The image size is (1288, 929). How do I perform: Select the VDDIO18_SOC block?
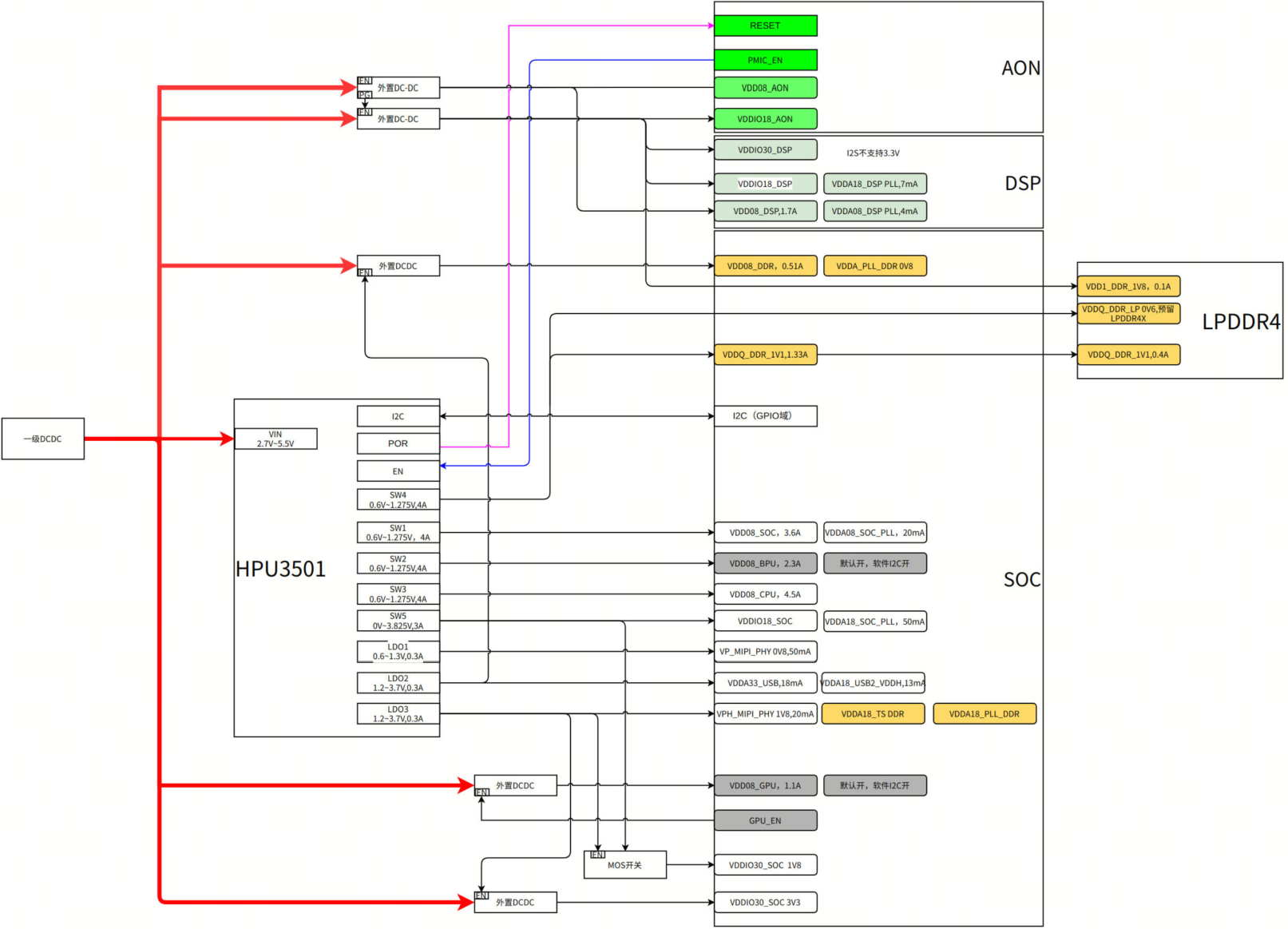(765, 621)
